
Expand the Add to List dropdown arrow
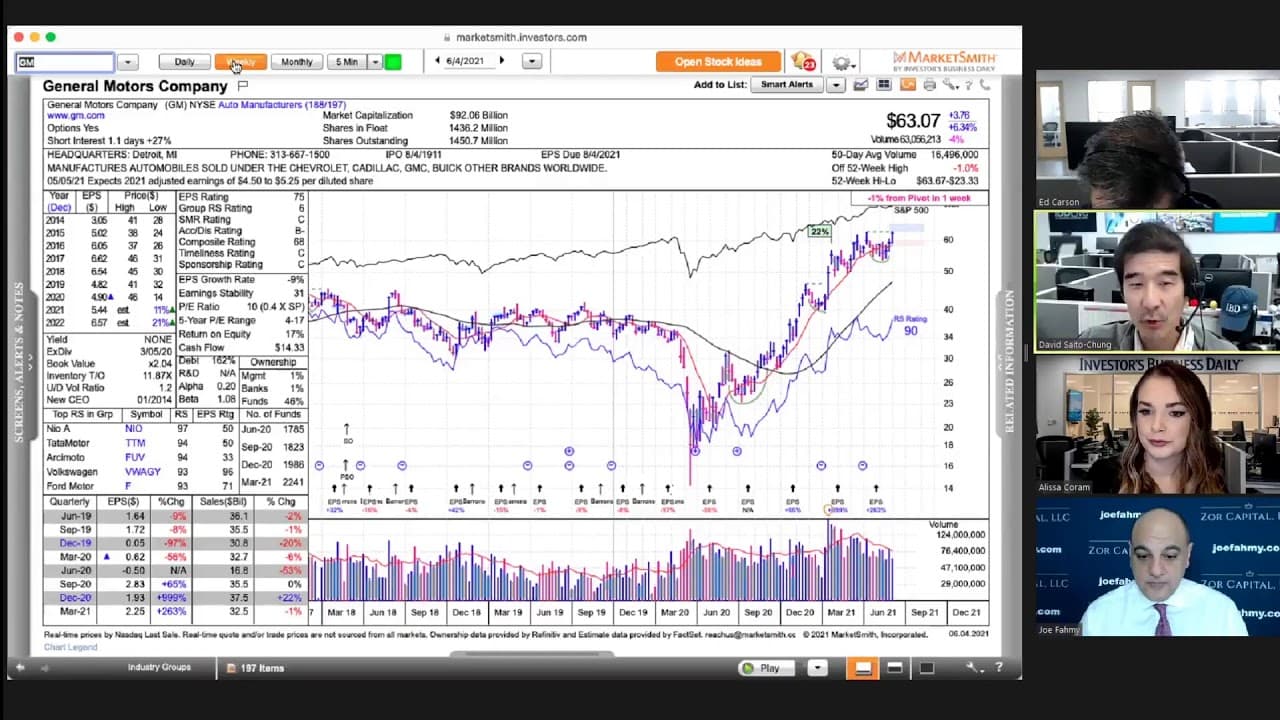click(x=836, y=85)
